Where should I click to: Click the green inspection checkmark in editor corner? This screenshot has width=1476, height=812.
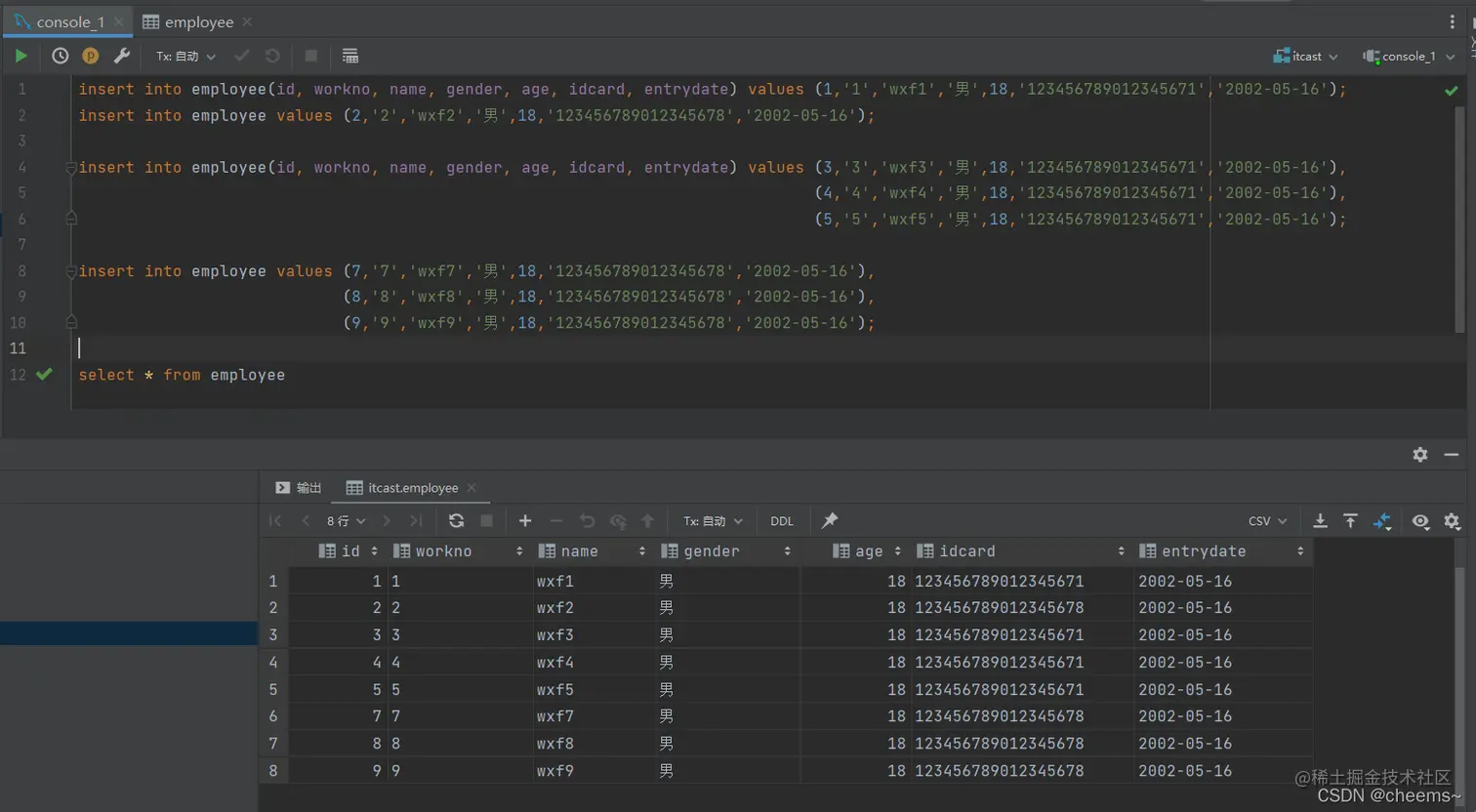1451,90
